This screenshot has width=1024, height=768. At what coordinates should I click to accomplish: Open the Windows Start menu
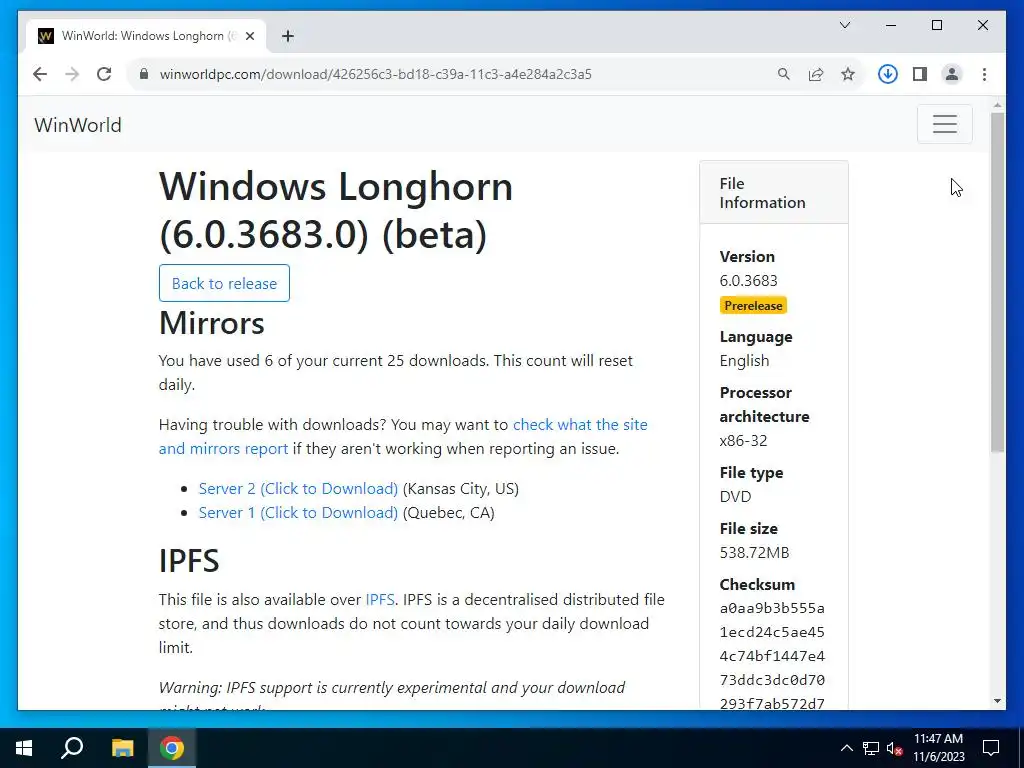click(24, 748)
